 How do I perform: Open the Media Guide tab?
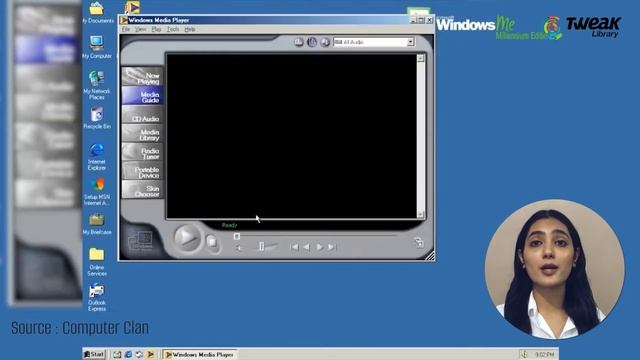point(142,96)
